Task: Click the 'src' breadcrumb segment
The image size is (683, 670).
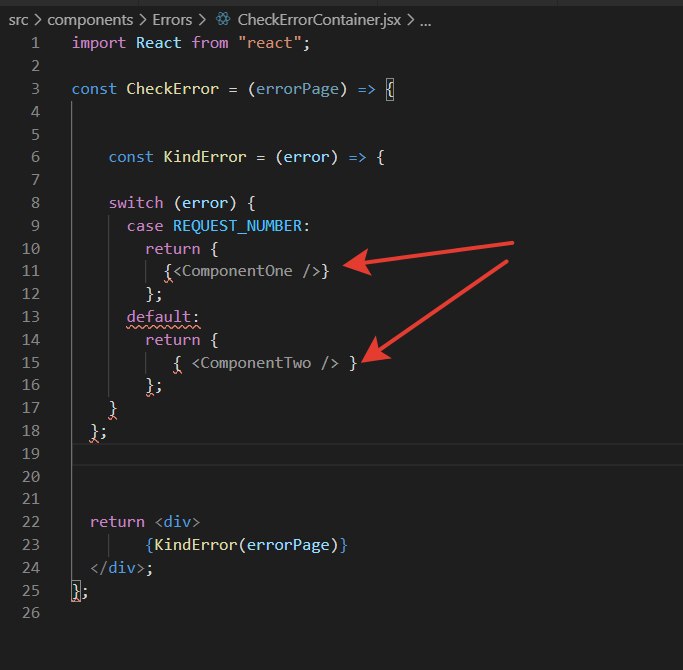Action: coord(18,20)
